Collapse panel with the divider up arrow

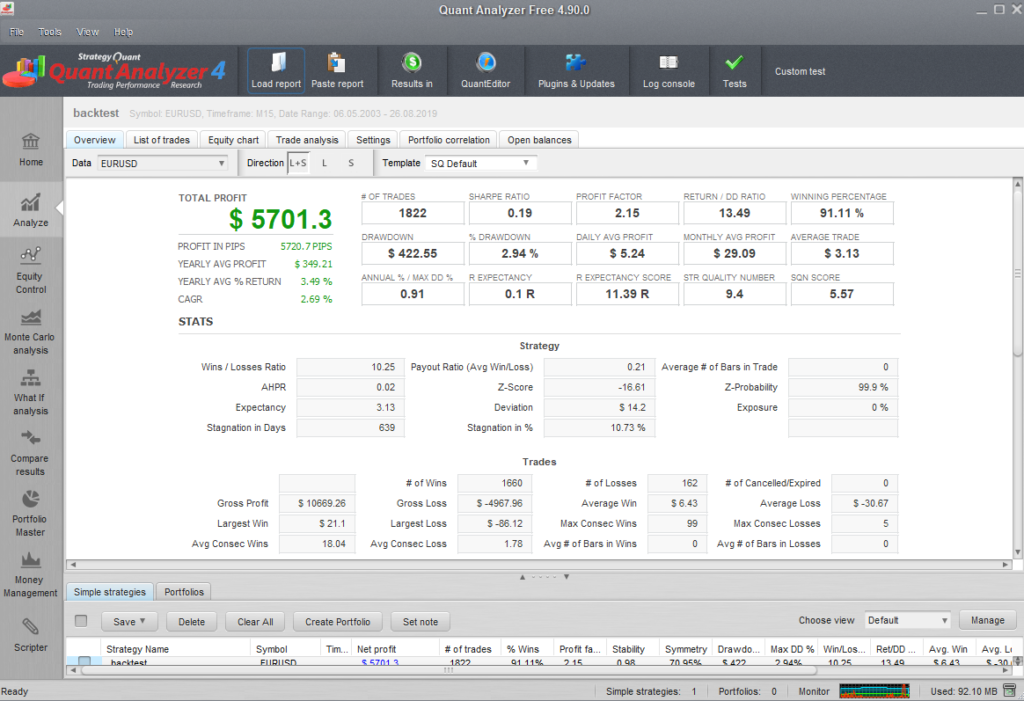click(x=522, y=577)
